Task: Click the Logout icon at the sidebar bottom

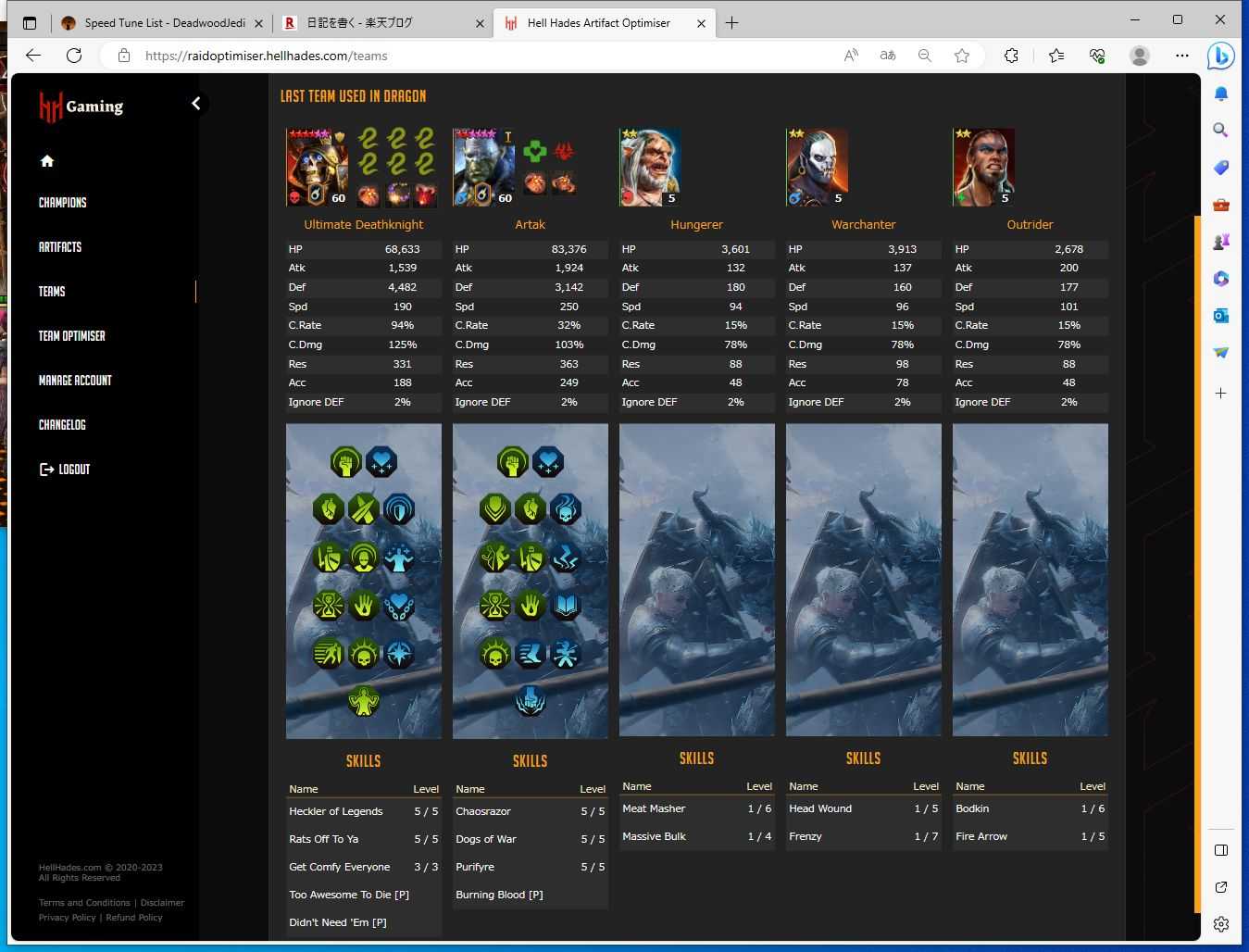Action: [46, 469]
